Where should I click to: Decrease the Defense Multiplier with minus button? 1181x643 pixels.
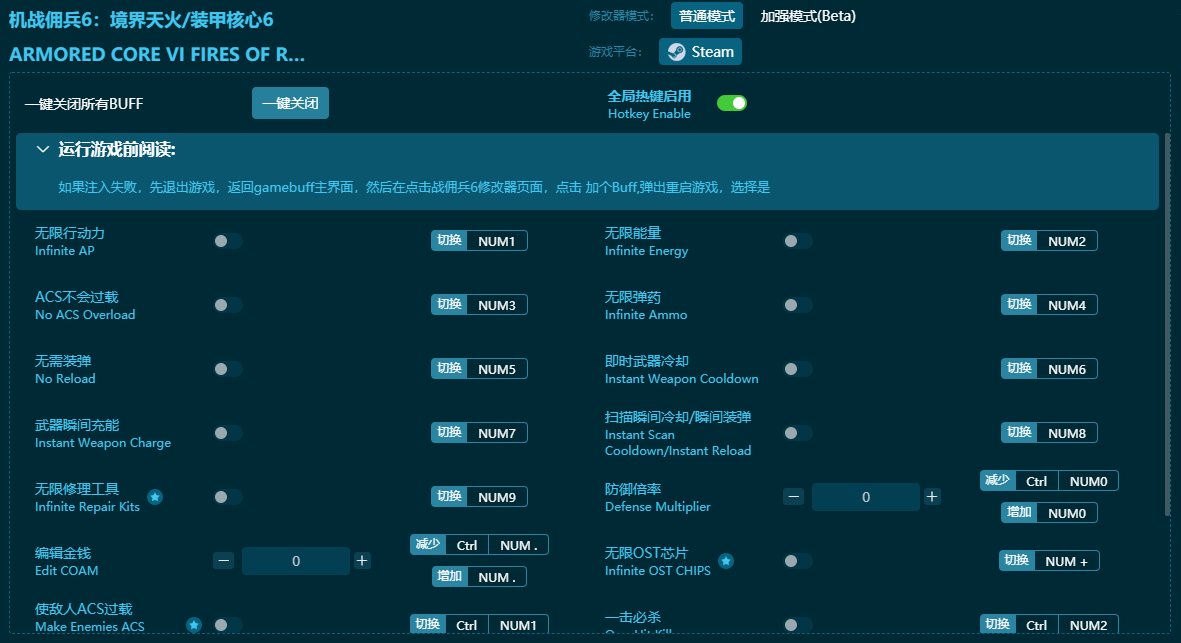coord(793,497)
